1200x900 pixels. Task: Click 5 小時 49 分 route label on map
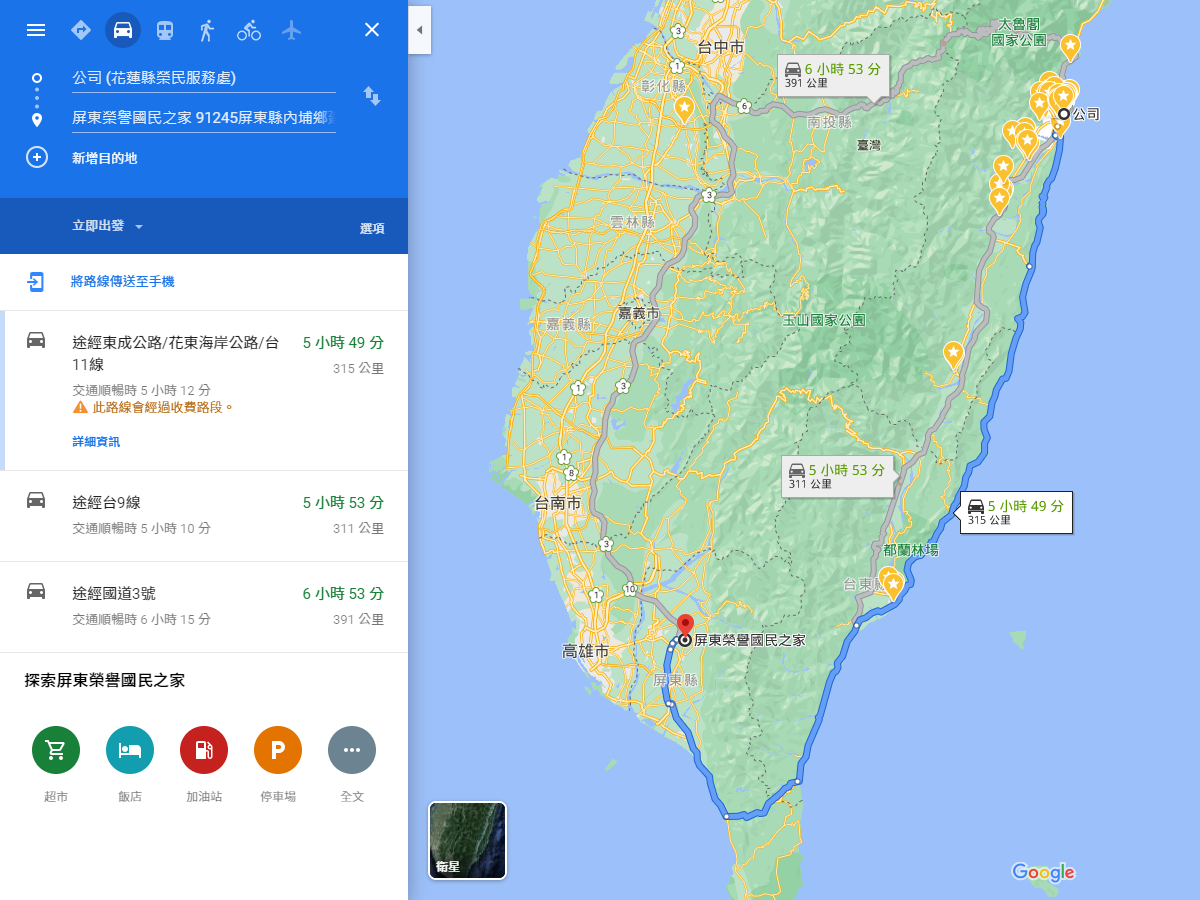(1016, 512)
